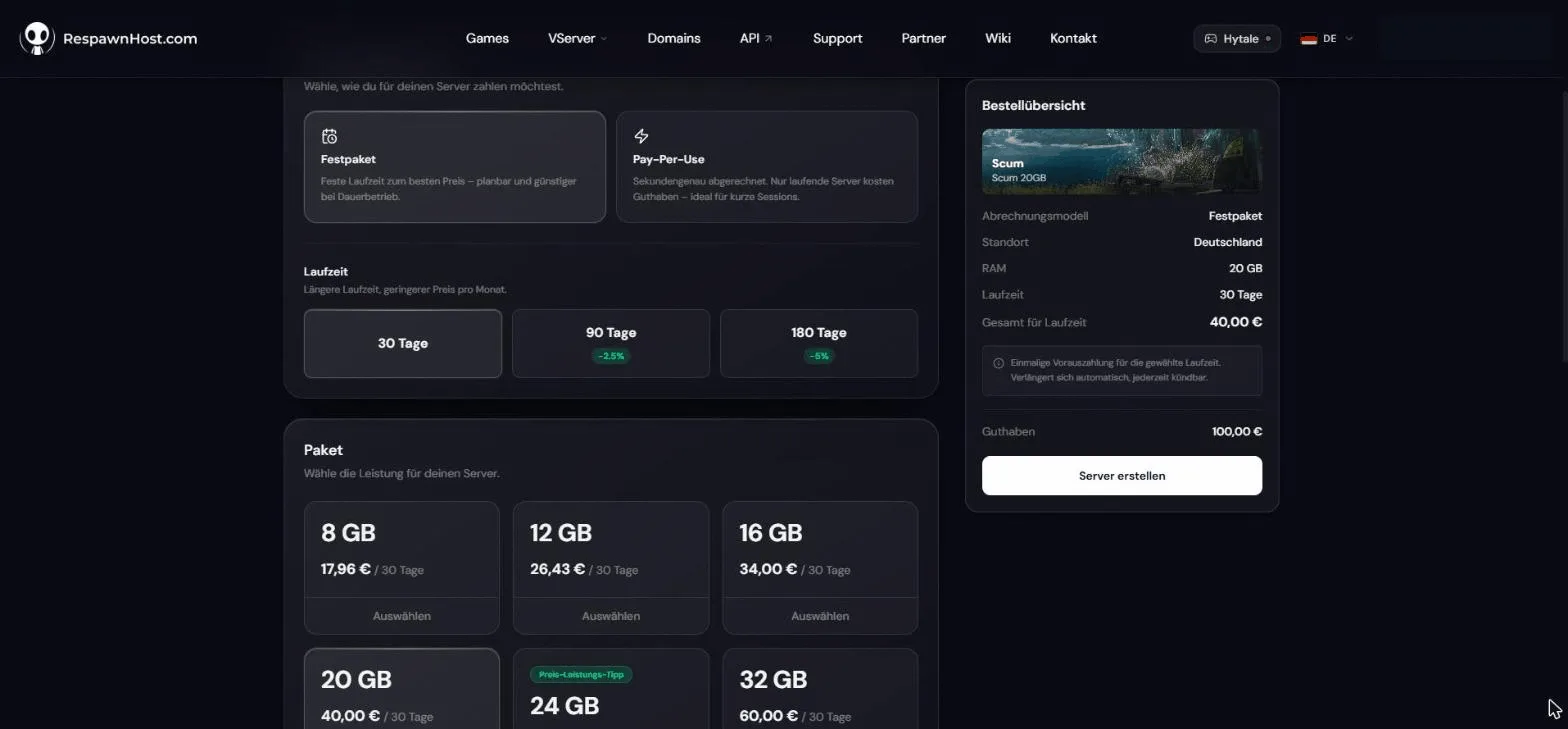Click Auswählen under 16 GB package
Screen dimensions: 1568x729
[820, 616]
